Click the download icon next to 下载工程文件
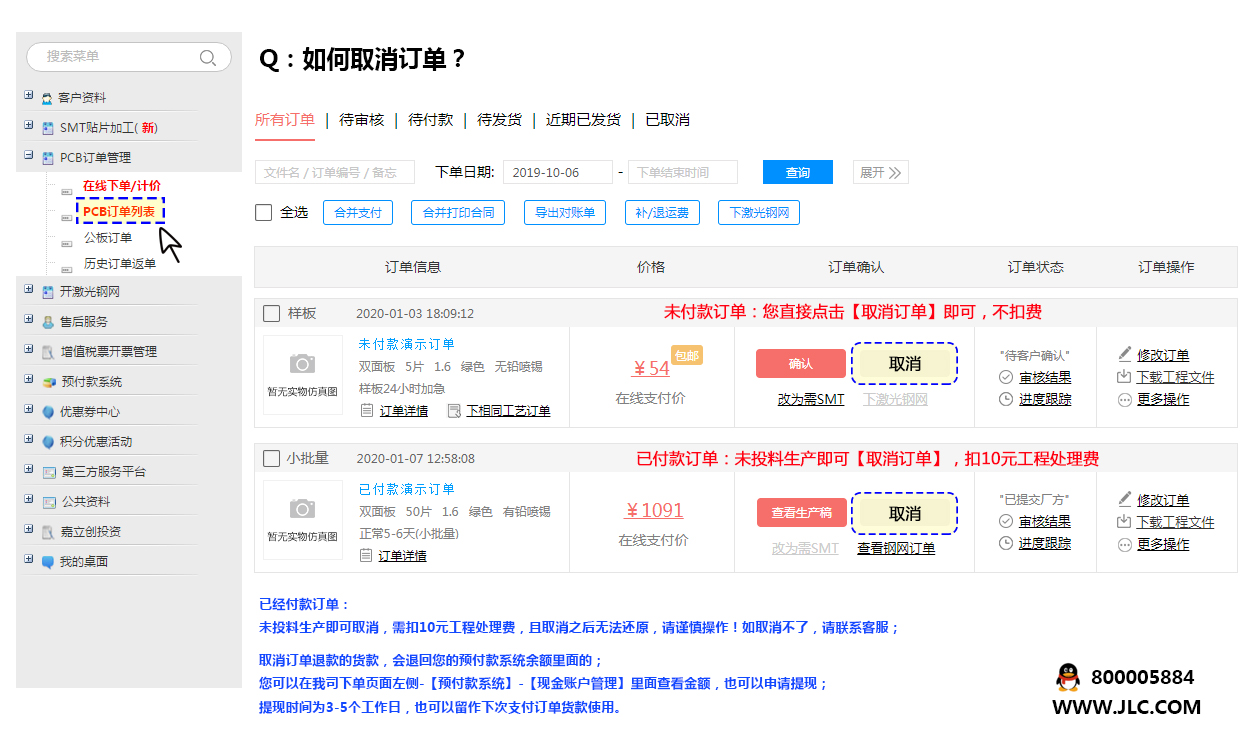Viewport: 1247px width, 756px height. [1123, 377]
